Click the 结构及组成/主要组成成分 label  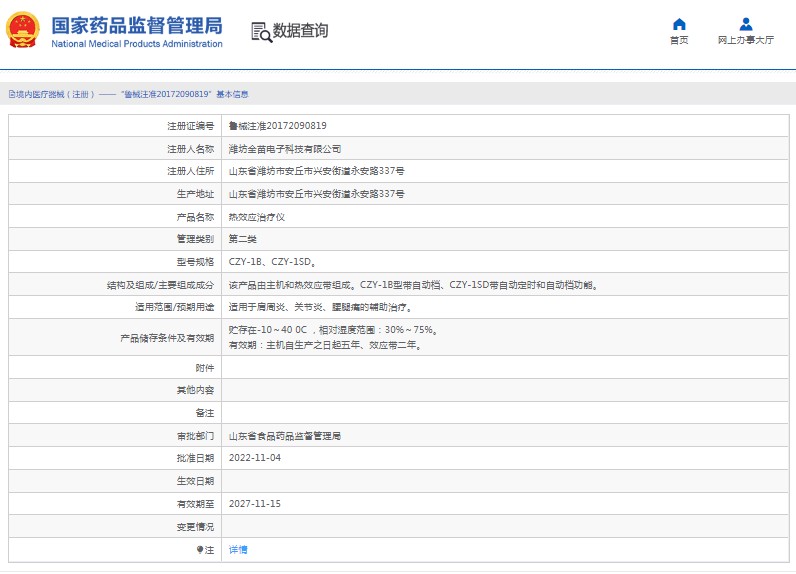tap(160, 285)
